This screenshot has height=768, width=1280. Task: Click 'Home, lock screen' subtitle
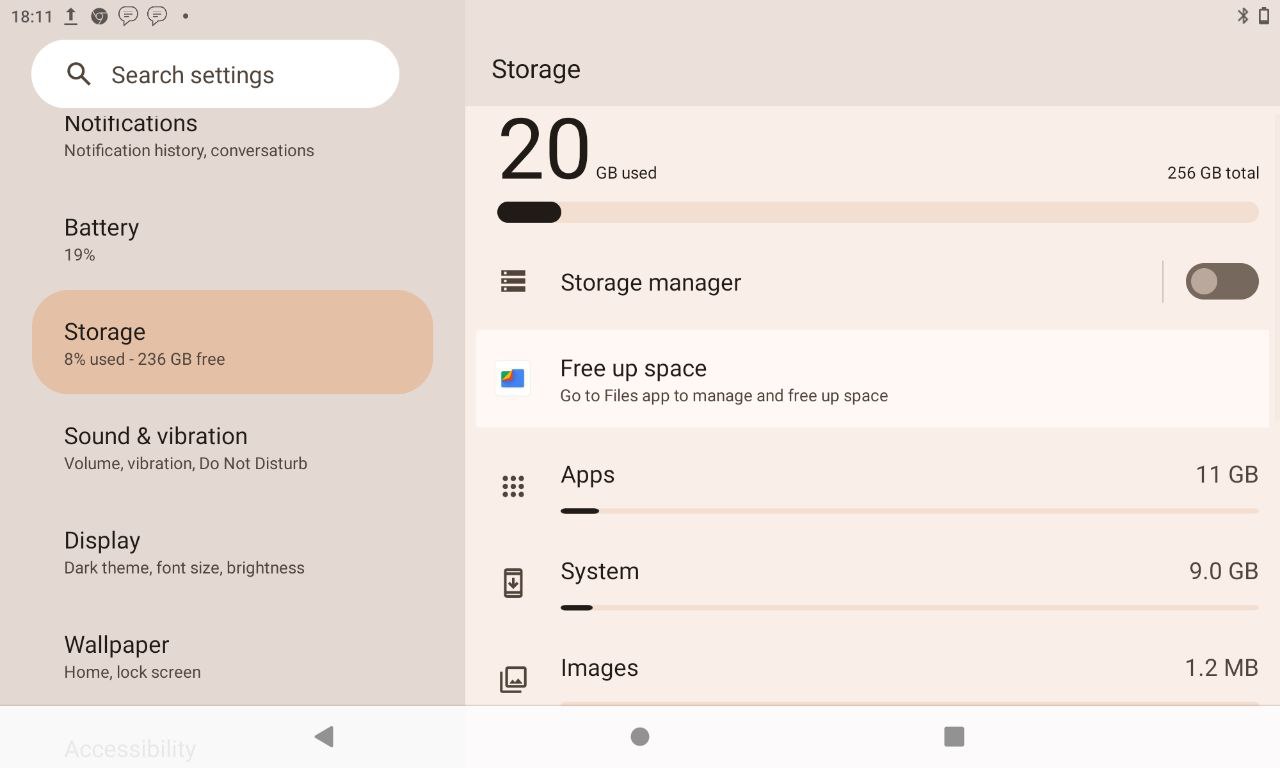tap(132, 672)
